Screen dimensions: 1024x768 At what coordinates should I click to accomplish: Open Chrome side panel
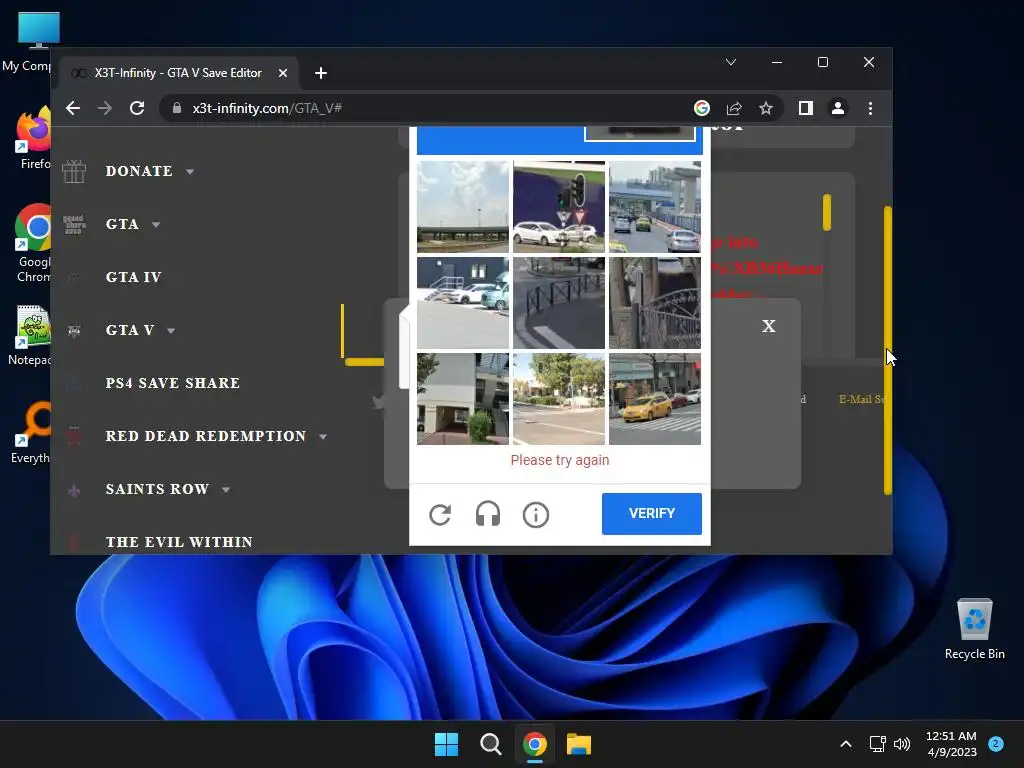806,108
